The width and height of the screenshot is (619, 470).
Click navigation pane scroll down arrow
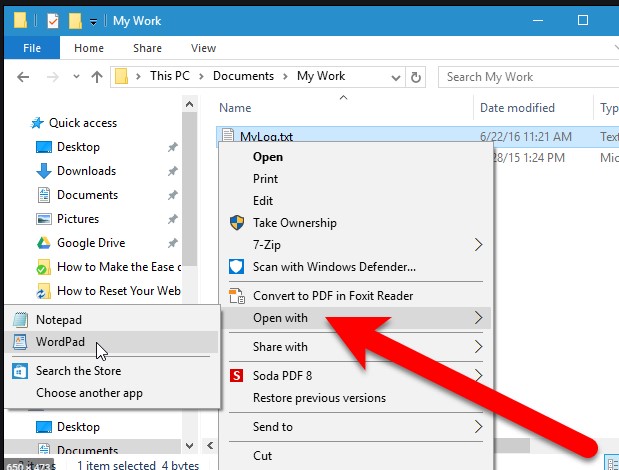click(x=189, y=446)
